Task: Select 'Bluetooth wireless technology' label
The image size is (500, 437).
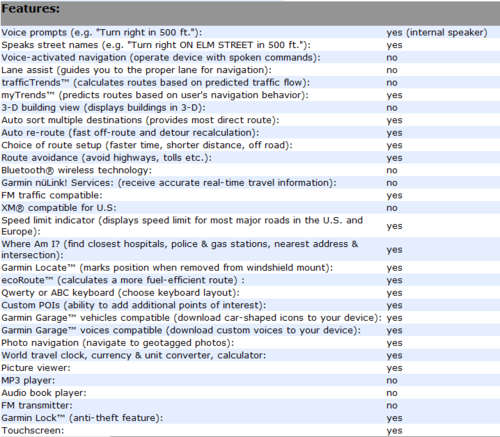Action: tap(76, 170)
